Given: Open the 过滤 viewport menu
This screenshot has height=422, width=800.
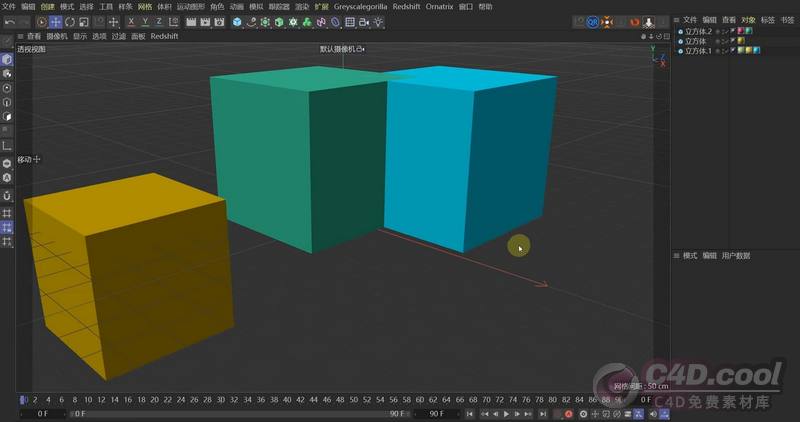Looking at the screenshot, I should point(119,36).
